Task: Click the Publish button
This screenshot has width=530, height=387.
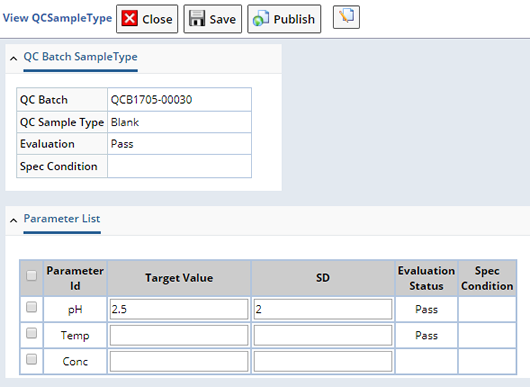Action: [x=284, y=19]
